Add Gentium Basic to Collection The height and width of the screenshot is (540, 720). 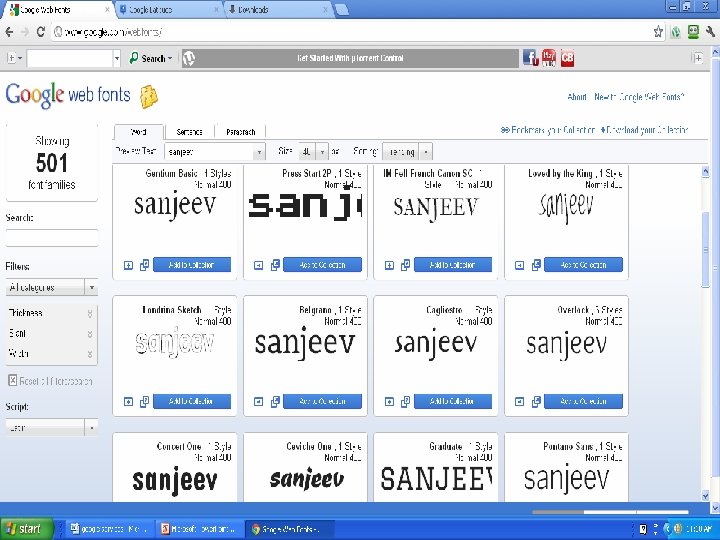[192, 265]
